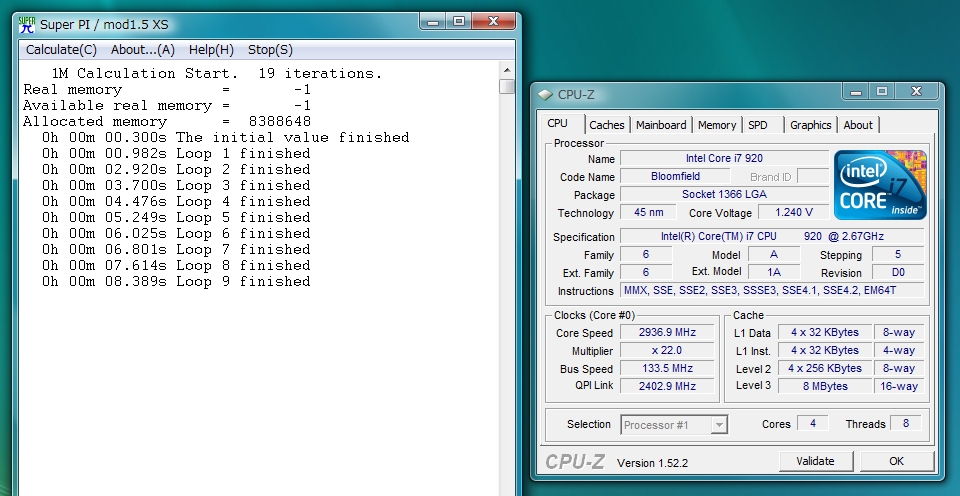Click Stop(S) in the menu bar

pos(270,49)
